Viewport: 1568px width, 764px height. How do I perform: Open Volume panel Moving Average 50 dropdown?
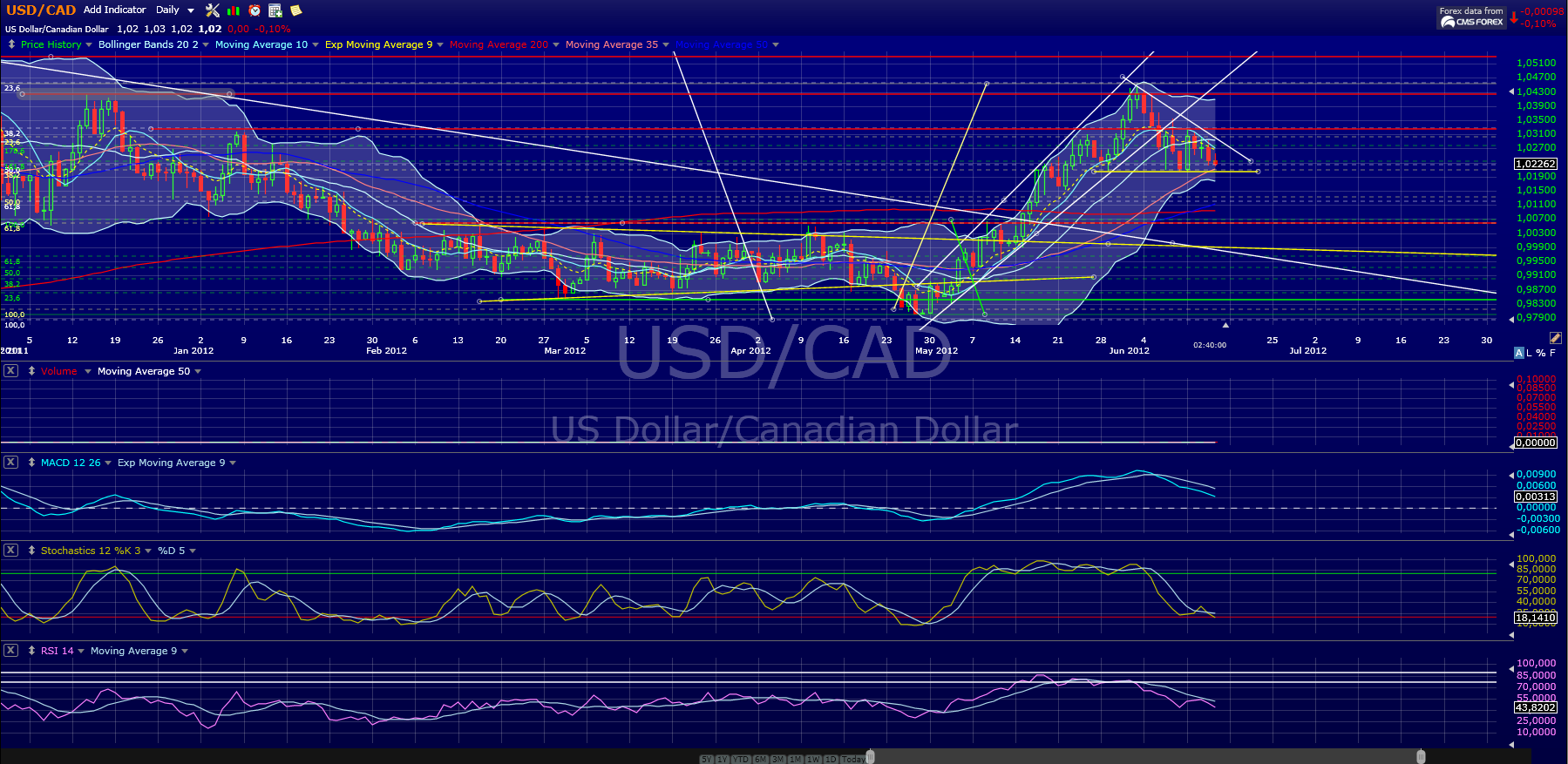click(x=198, y=371)
